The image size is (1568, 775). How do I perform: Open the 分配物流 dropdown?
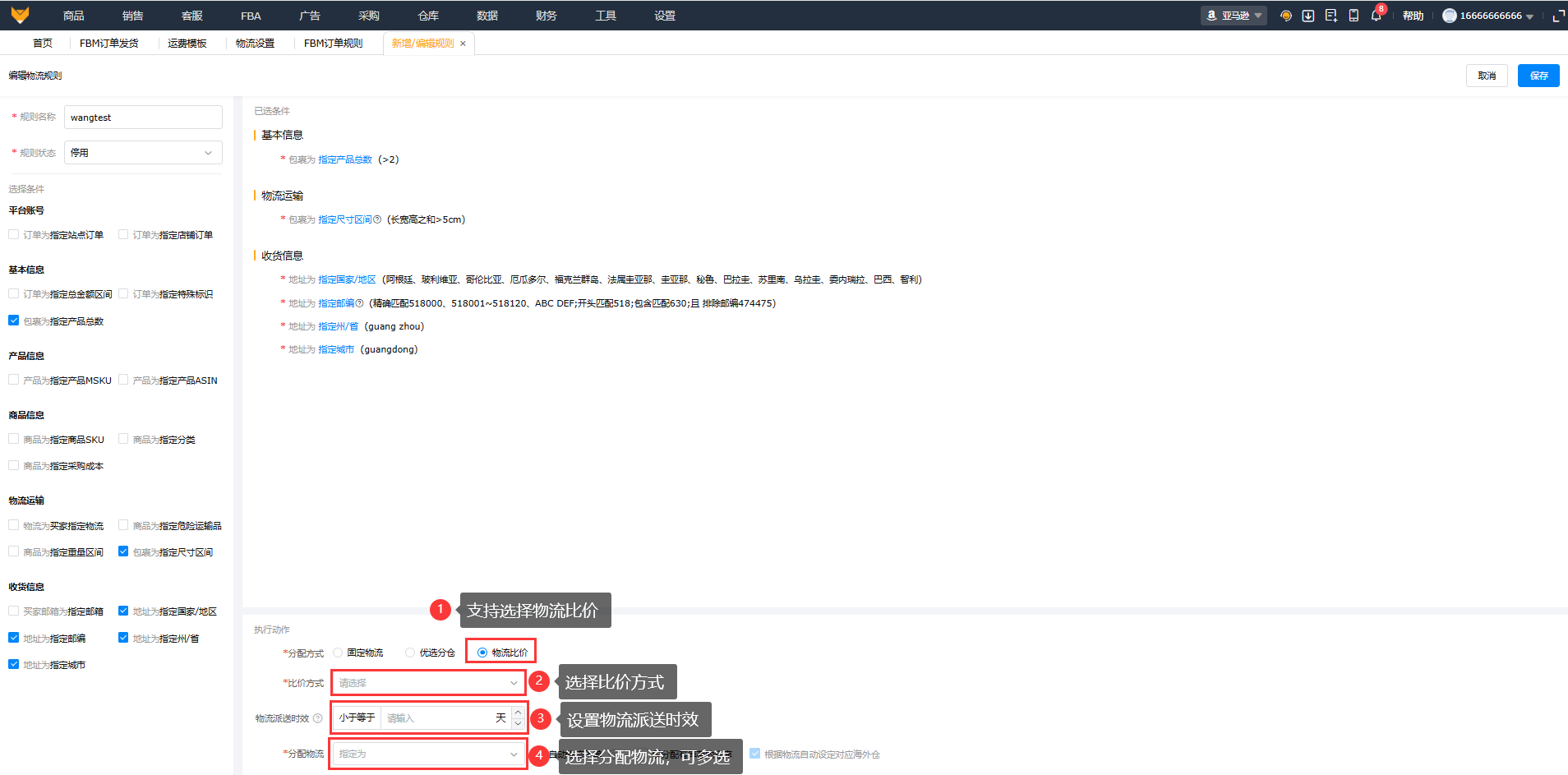point(428,754)
